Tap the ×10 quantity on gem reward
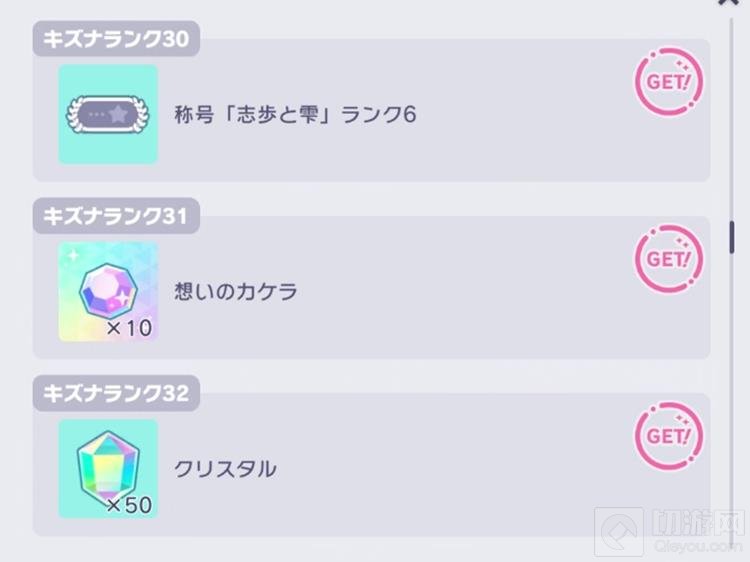The width and height of the screenshot is (750, 562). (130, 328)
